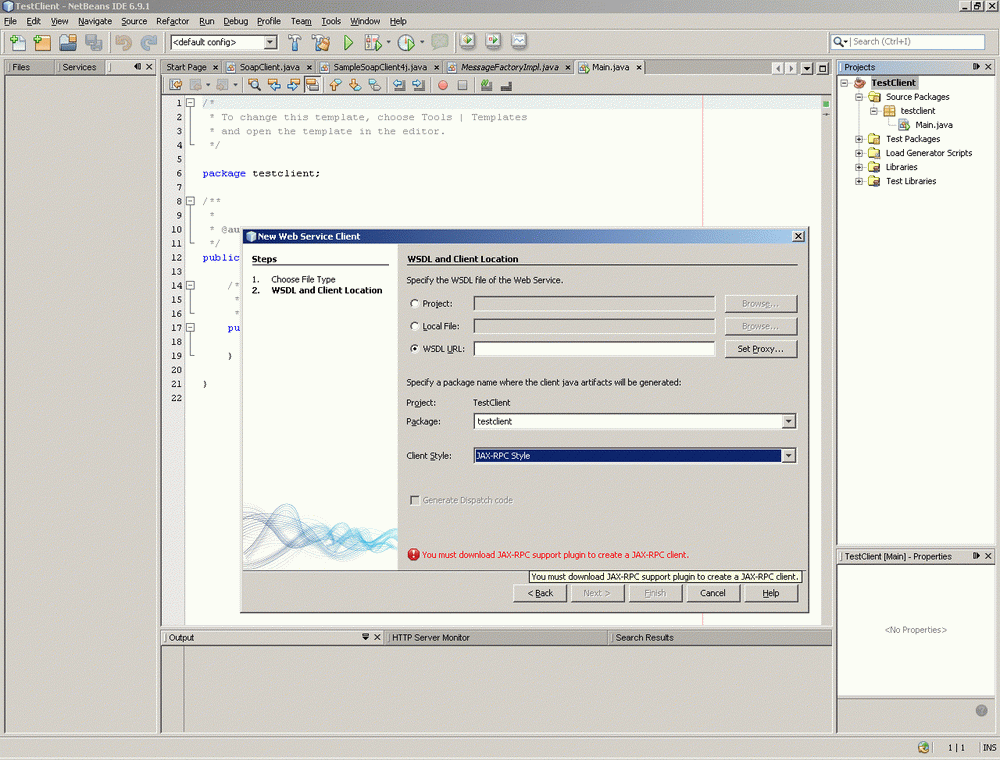This screenshot has width=1000, height=760.
Task: Click the Start Macro Recording red circle
Action: (443, 85)
